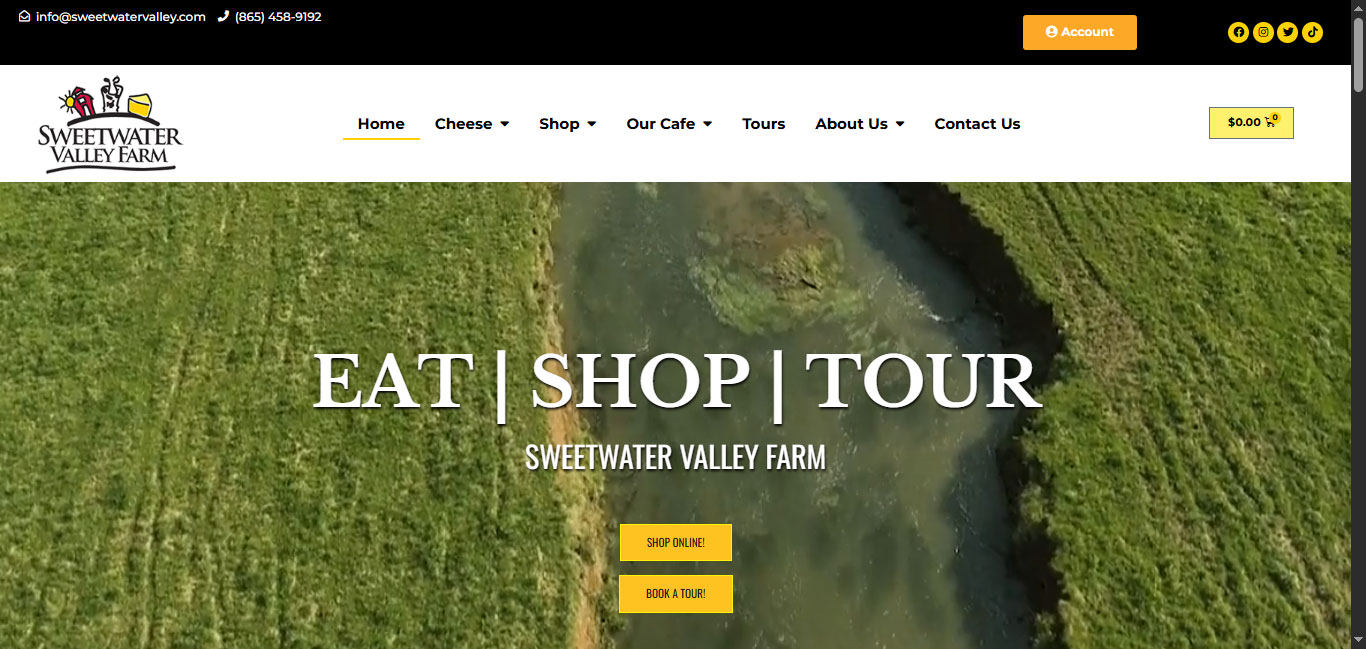The image size is (1366, 649).
Task: Click the info@sweetwatervalley.com email link
Action: (121, 17)
